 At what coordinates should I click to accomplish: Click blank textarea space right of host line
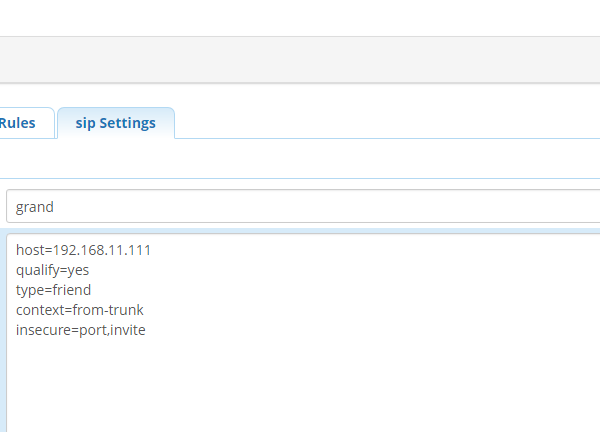pyautogui.click(x=380, y=250)
